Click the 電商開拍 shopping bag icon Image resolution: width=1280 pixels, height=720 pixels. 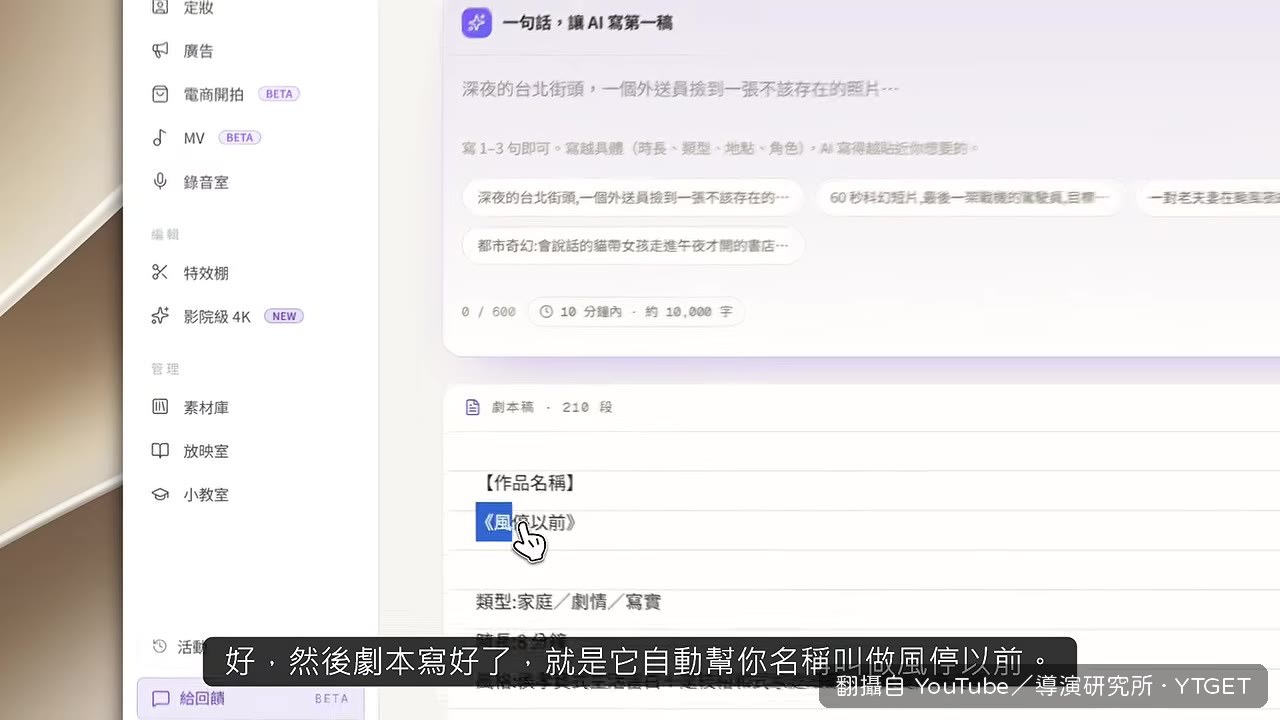pyautogui.click(x=160, y=94)
